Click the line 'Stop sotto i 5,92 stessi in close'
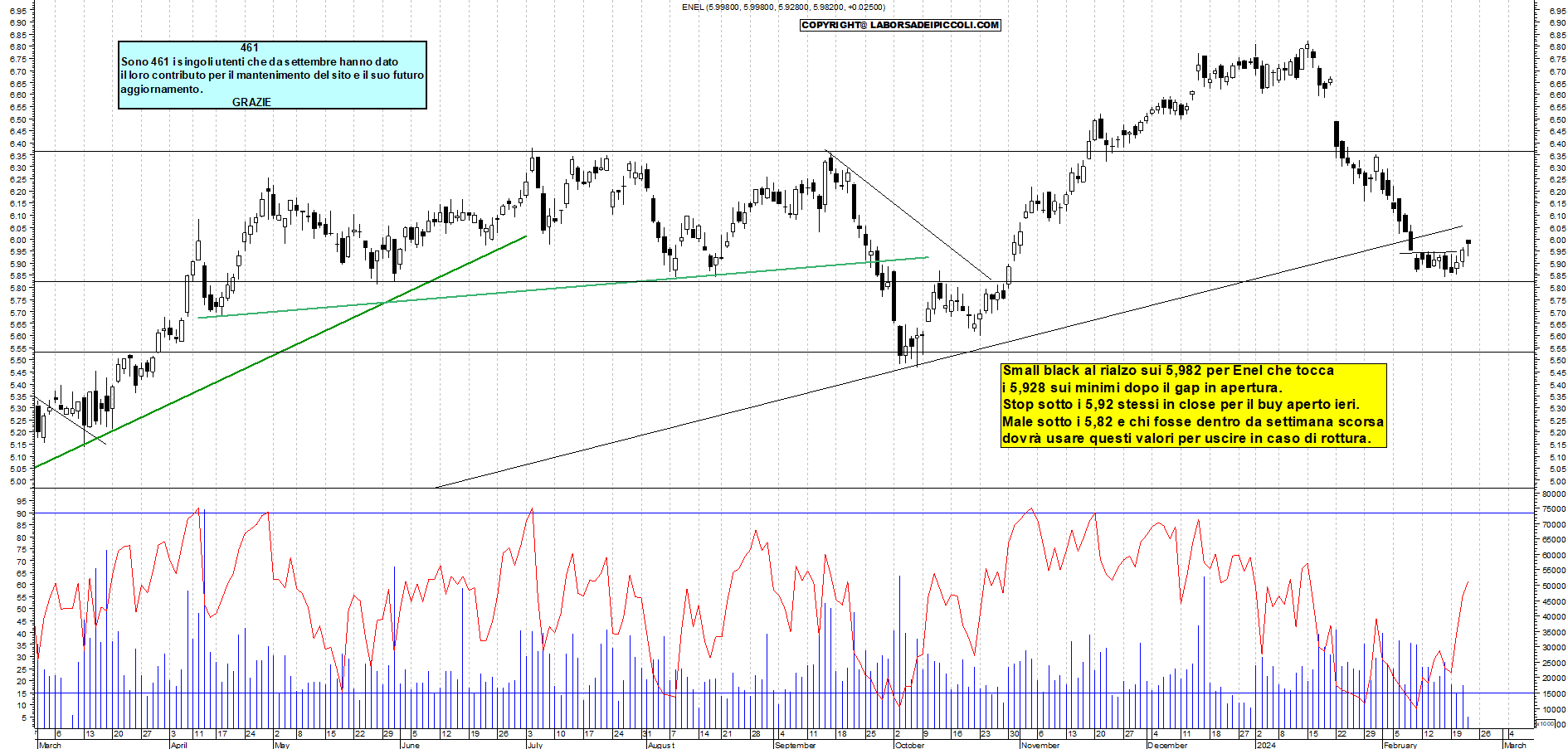 click(1181, 404)
